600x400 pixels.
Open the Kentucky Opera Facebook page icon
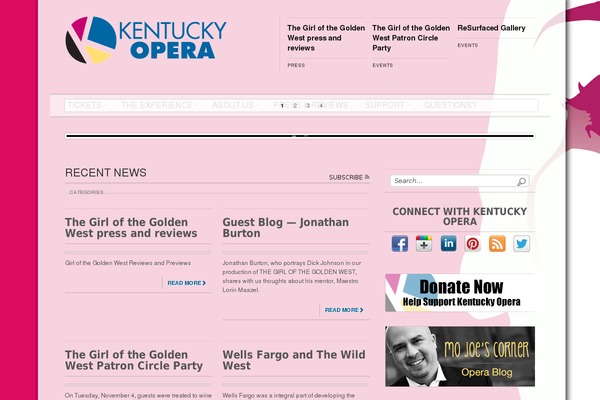tap(399, 244)
